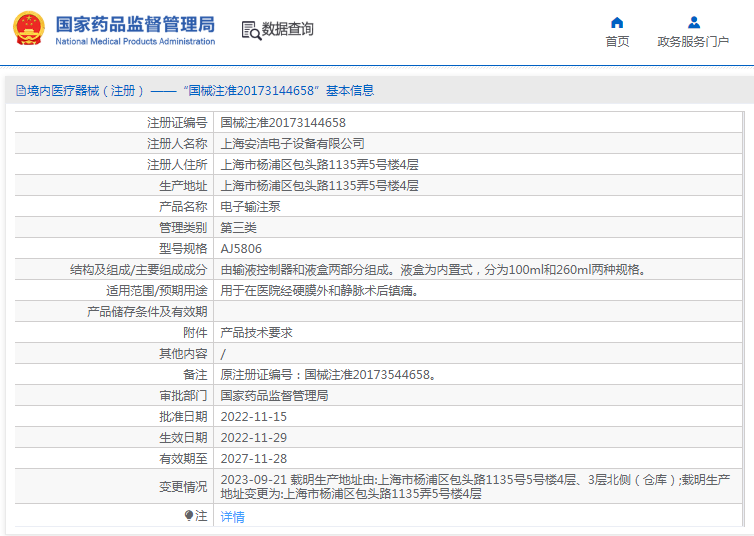
Task: Click the 变更情况 change record text
Action: 475,486
